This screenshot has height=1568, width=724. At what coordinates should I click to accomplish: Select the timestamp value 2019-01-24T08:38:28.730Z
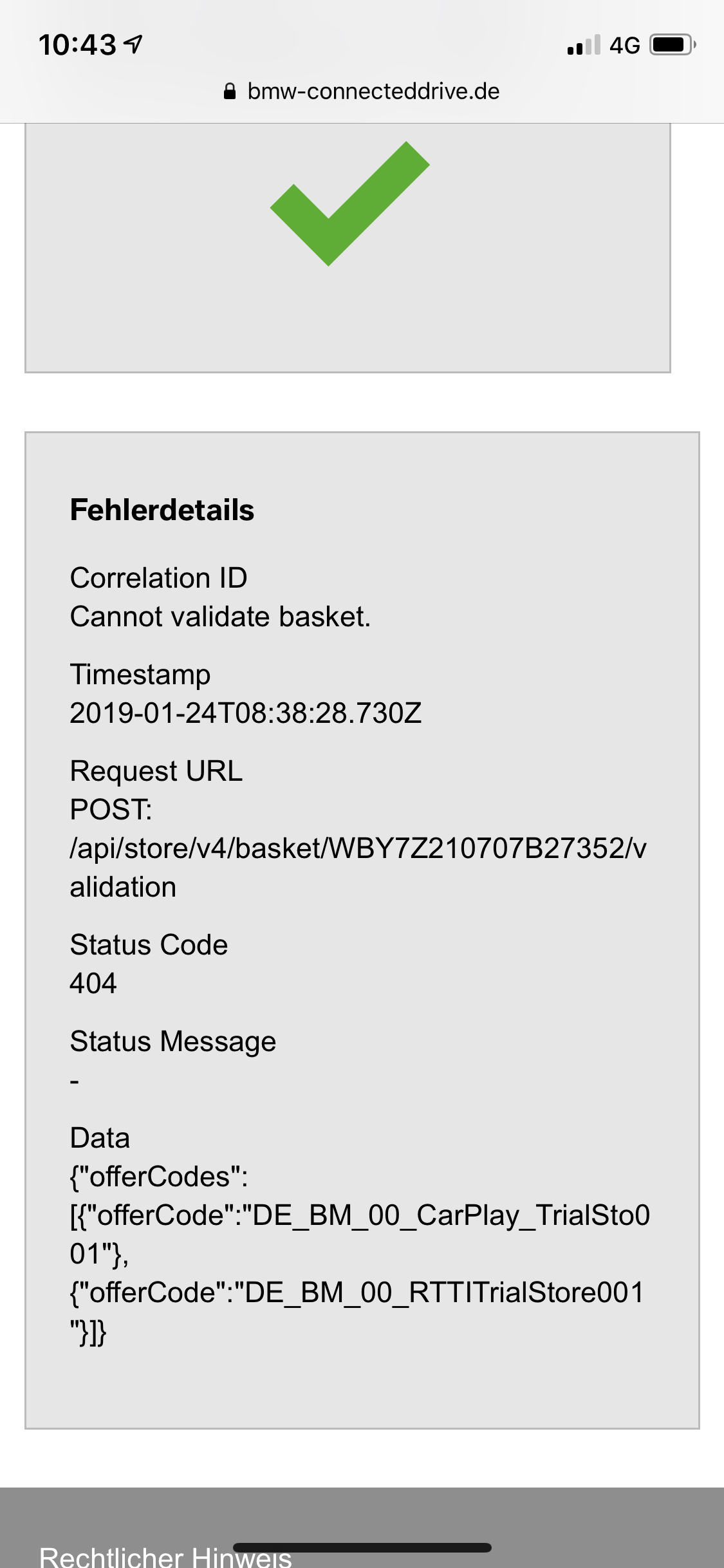point(246,713)
